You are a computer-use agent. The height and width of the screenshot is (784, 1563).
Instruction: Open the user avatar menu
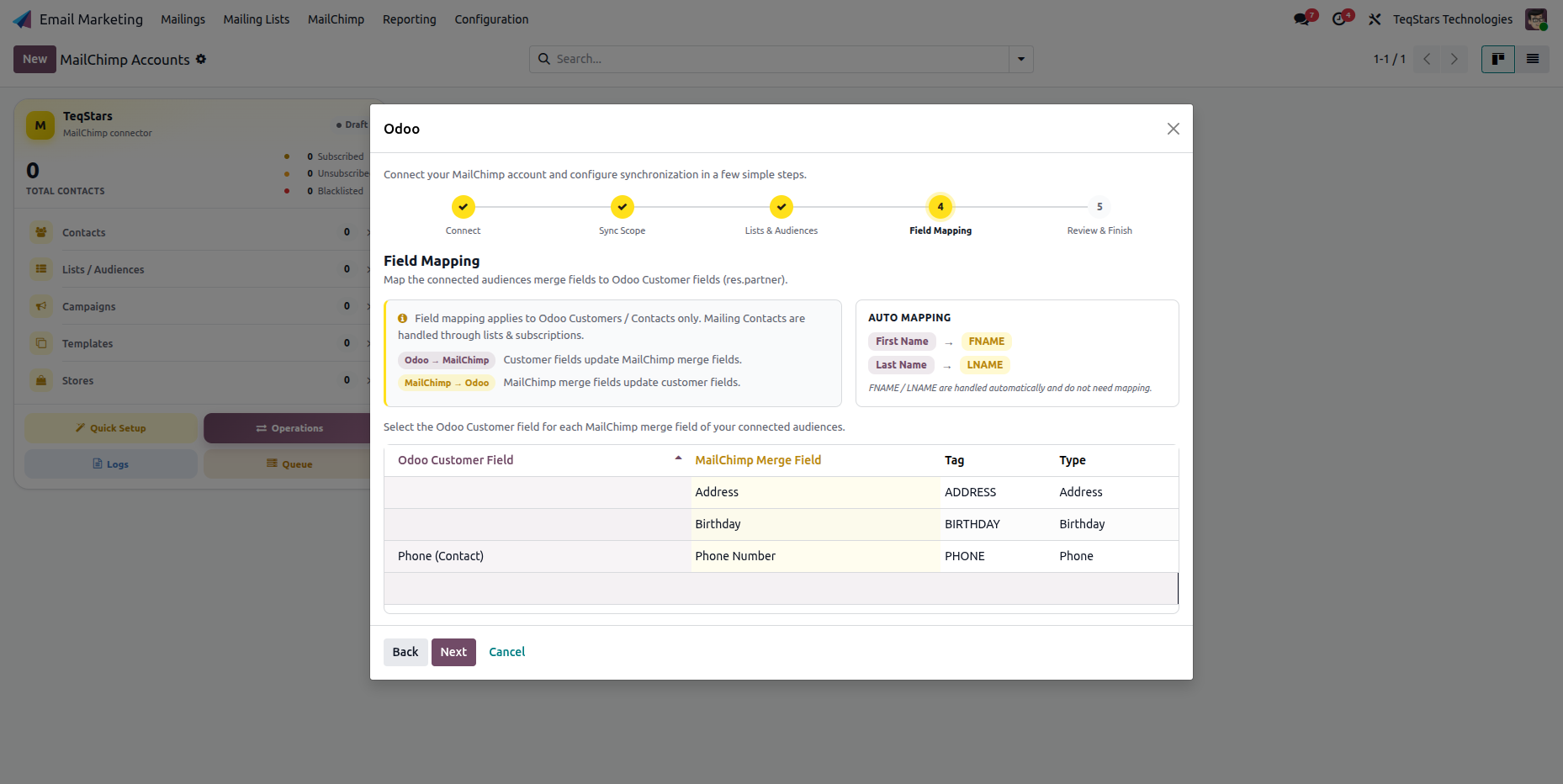pyautogui.click(x=1536, y=19)
